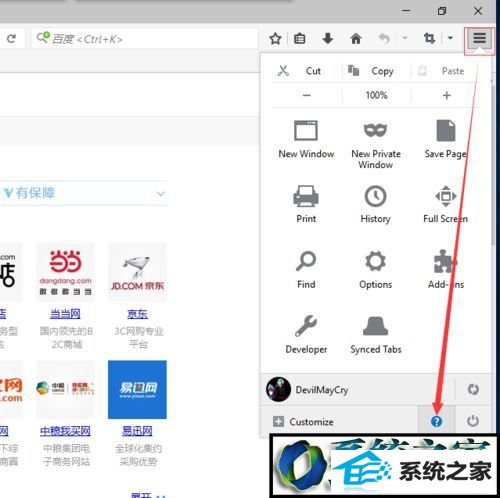Image resolution: width=500 pixels, height=498 pixels.
Task: Open the History panel
Action: 376,204
